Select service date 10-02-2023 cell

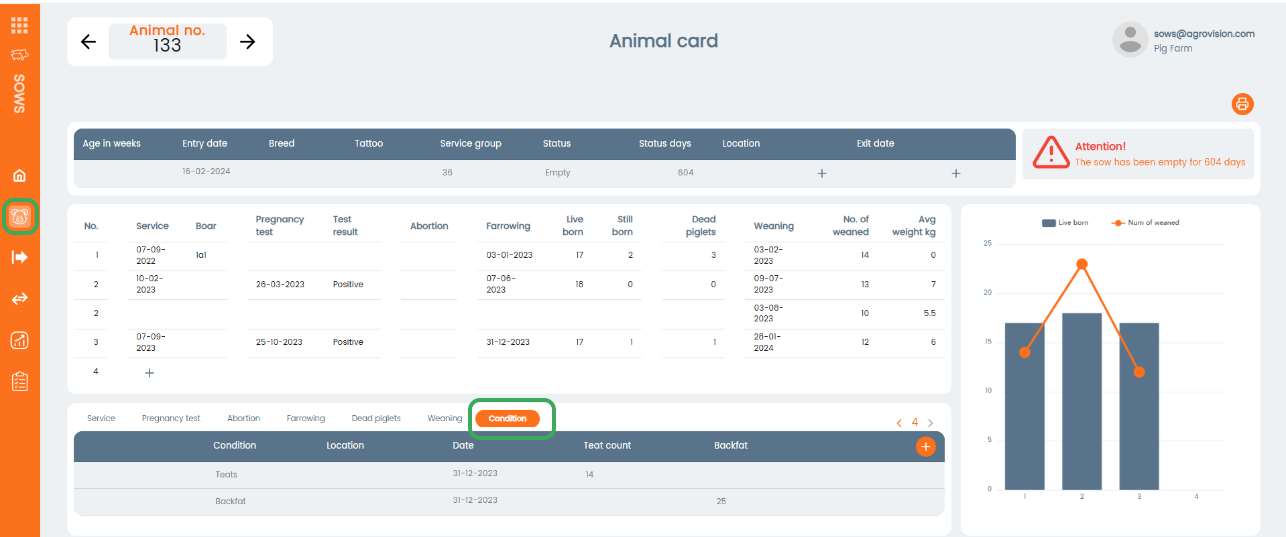point(152,284)
